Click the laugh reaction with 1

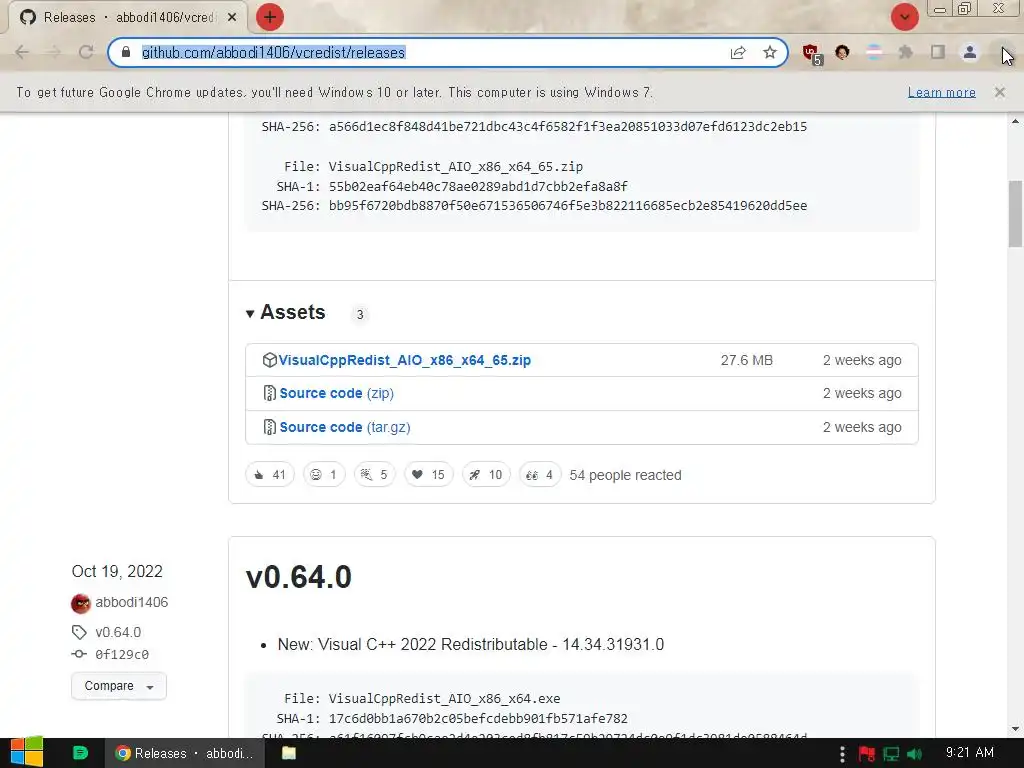click(x=324, y=475)
